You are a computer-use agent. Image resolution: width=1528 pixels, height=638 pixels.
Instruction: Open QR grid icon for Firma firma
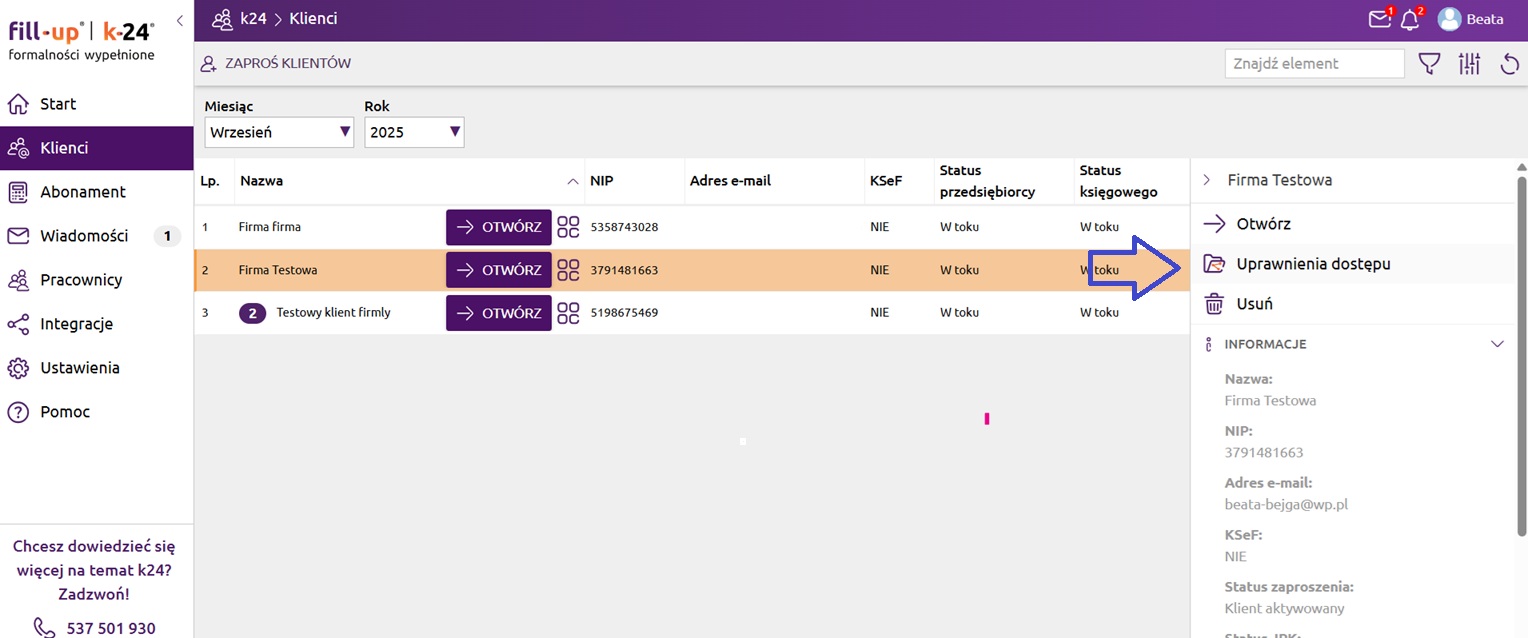(568, 227)
